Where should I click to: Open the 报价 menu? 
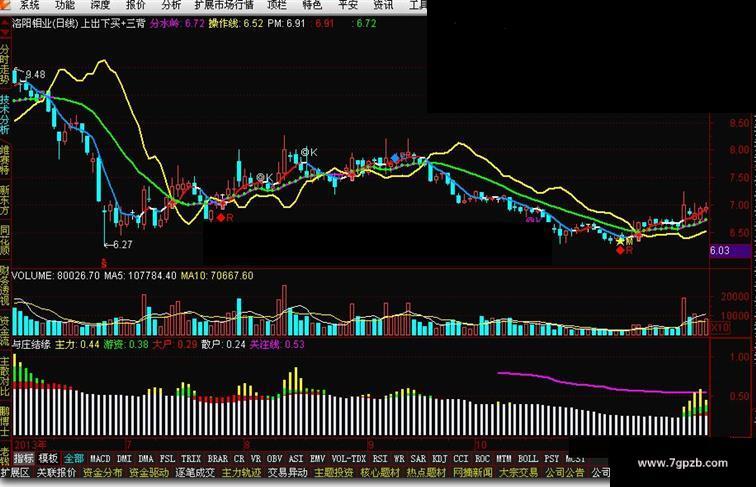[135, 5]
